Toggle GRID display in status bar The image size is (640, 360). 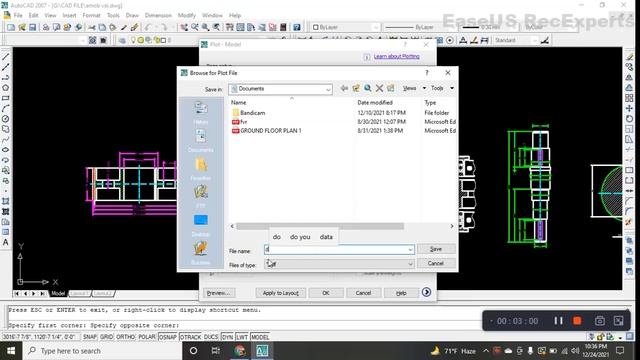(107, 337)
